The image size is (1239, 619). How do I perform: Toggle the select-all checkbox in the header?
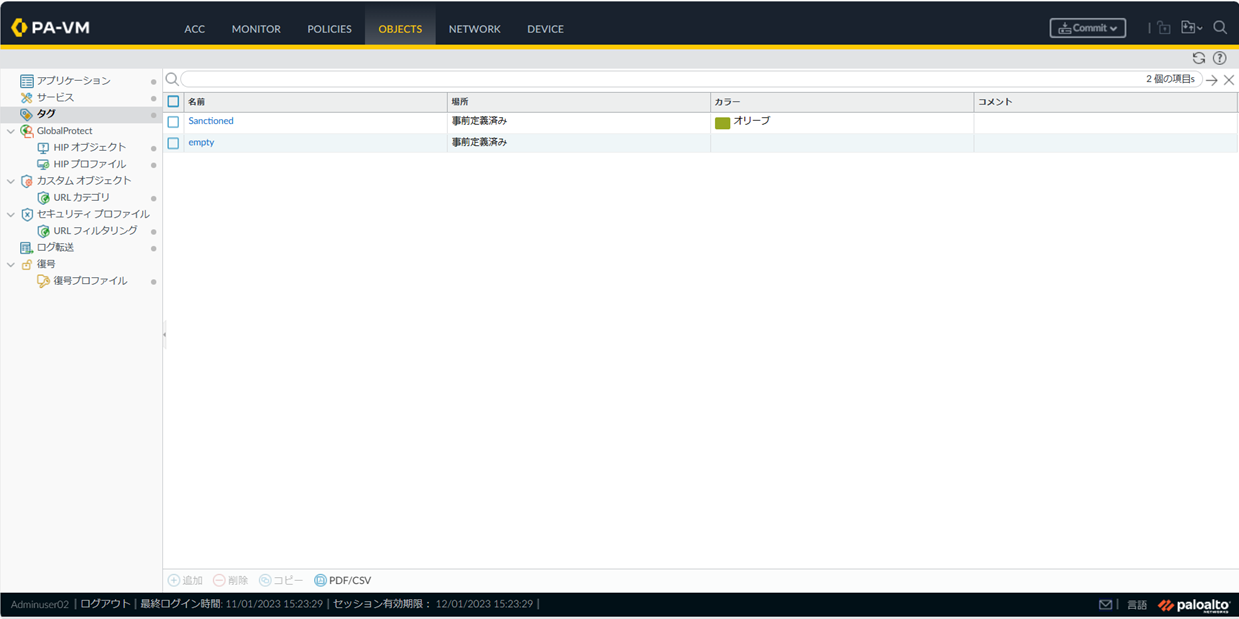173,102
